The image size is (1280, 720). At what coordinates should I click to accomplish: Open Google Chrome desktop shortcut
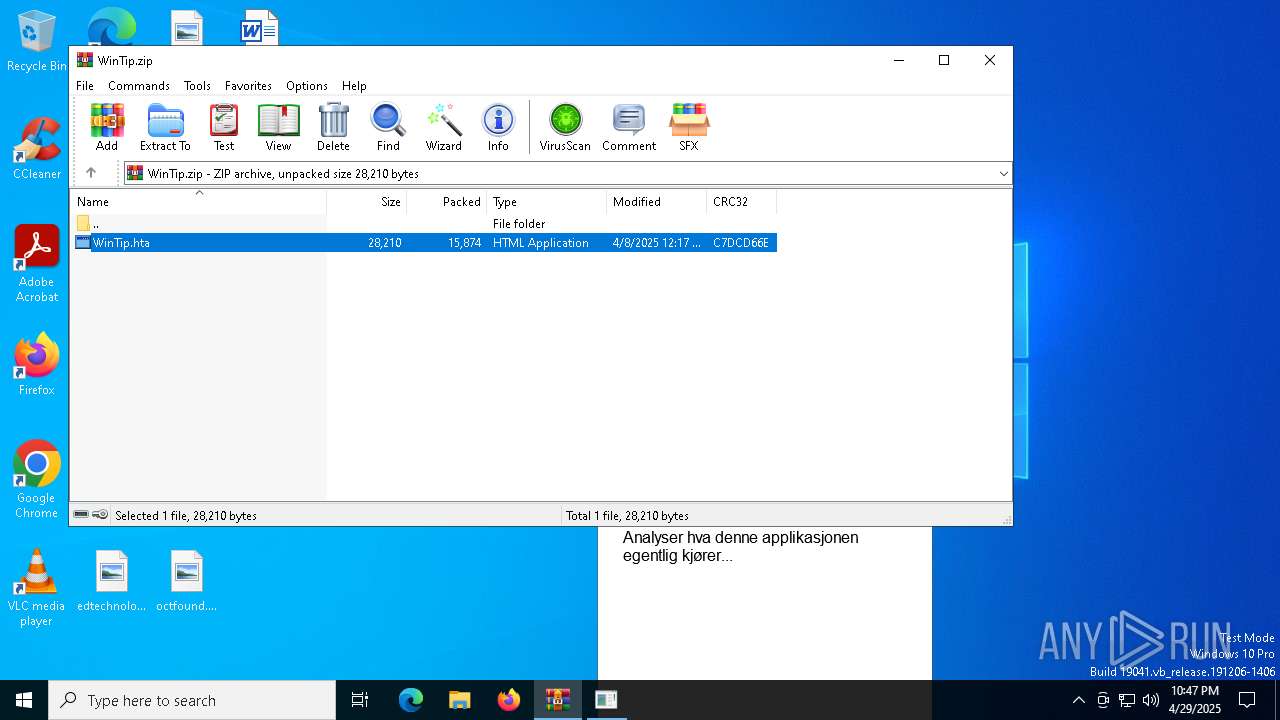coord(37,480)
